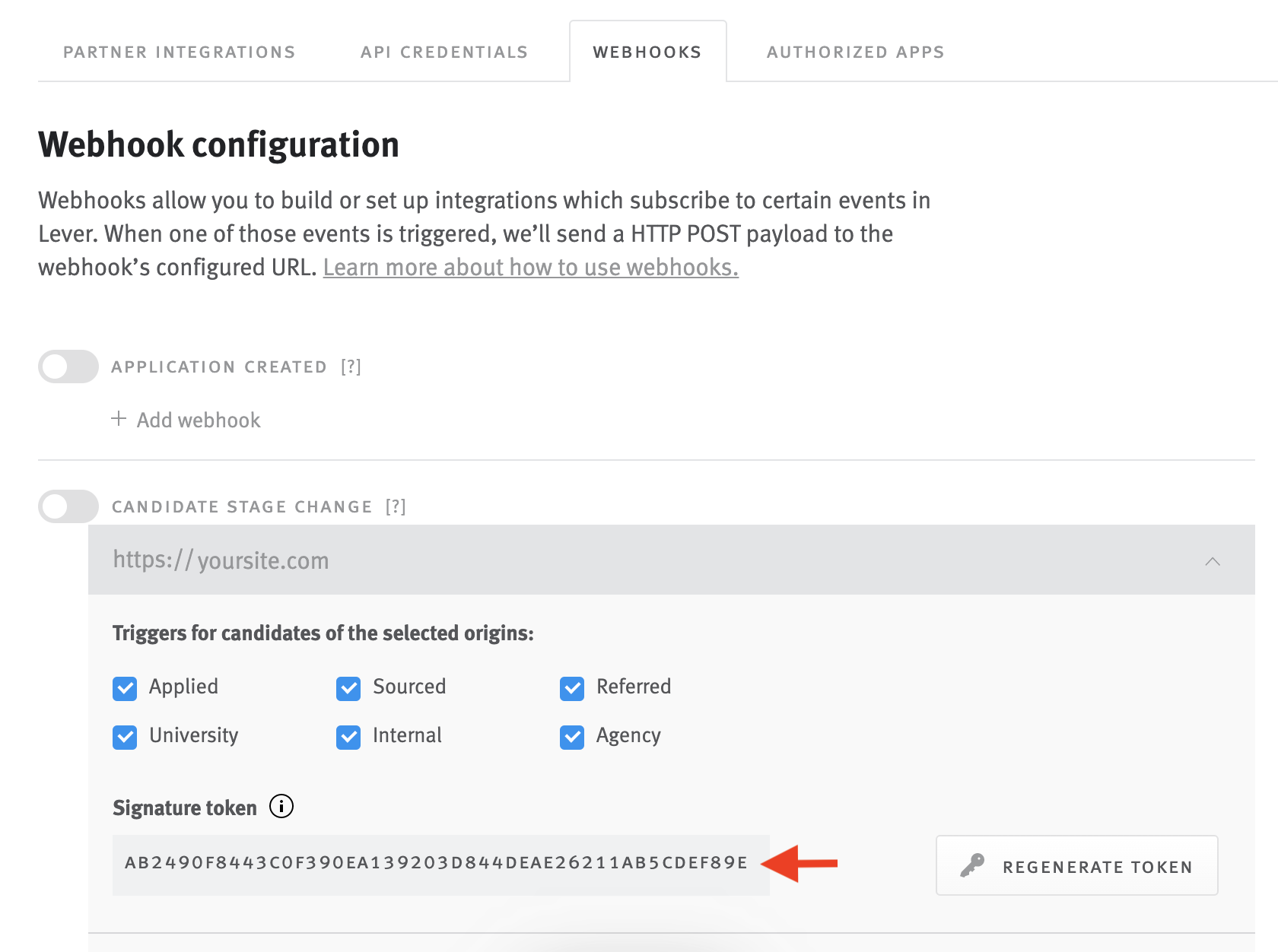This screenshot has height=952, width=1278.
Task: Click the key icon on Regenerate Token button
Action: tap(973, 865)
